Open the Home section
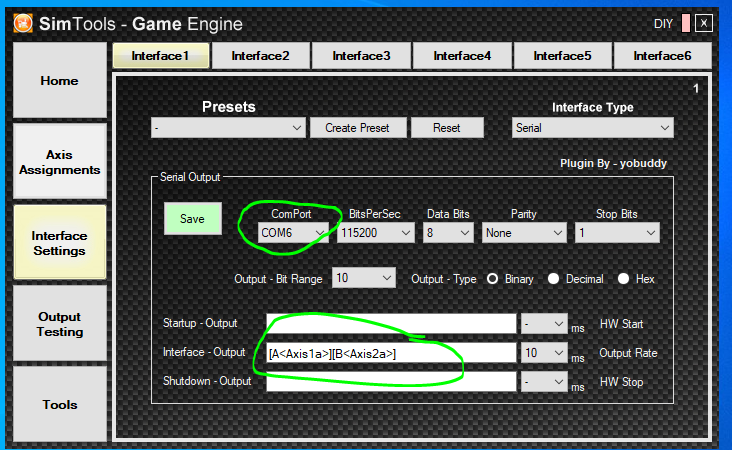This screenshot has height=450, width=732. point(60,80)
